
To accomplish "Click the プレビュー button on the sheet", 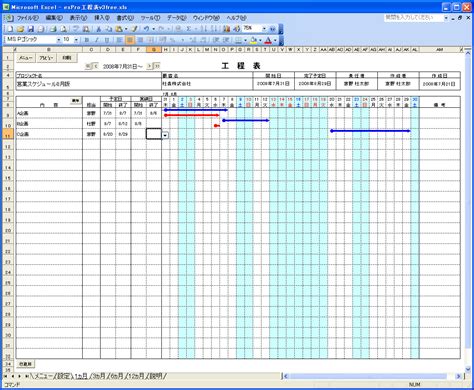I will click(x=46, y=58).
